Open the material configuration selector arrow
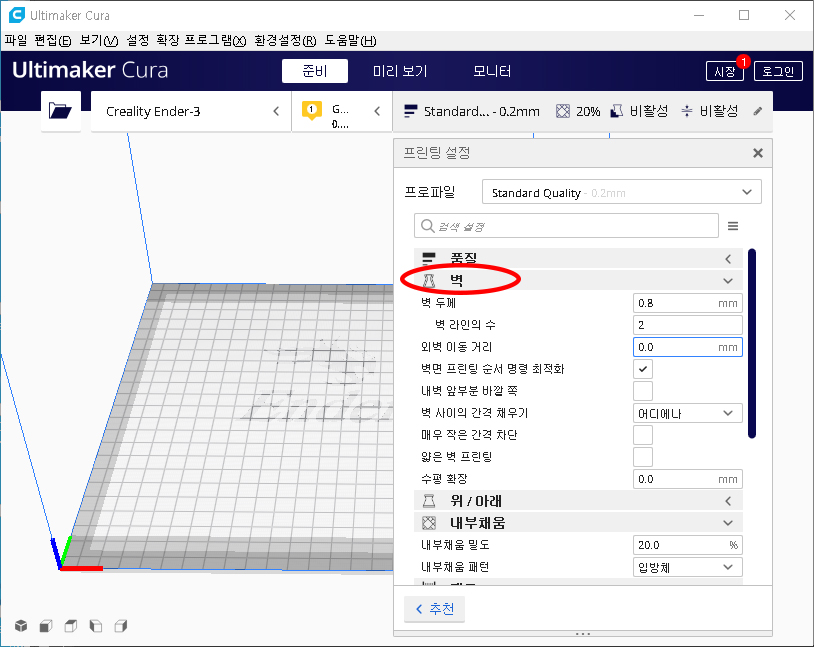This screenshot has width=814, height=647. (377, 111)
